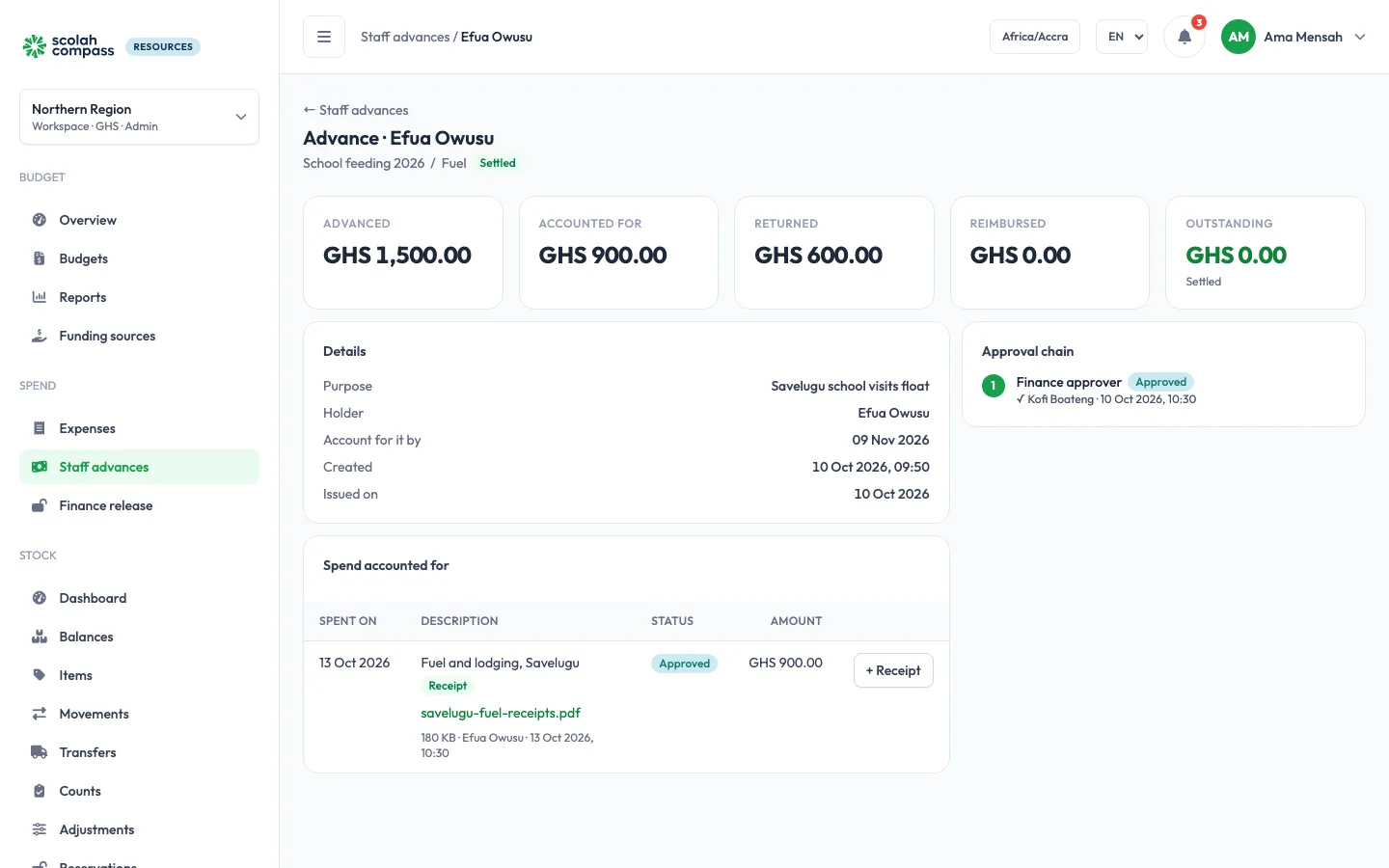Click the Adjustments sliders icon

pyautogui.click(x=40, y=829)
